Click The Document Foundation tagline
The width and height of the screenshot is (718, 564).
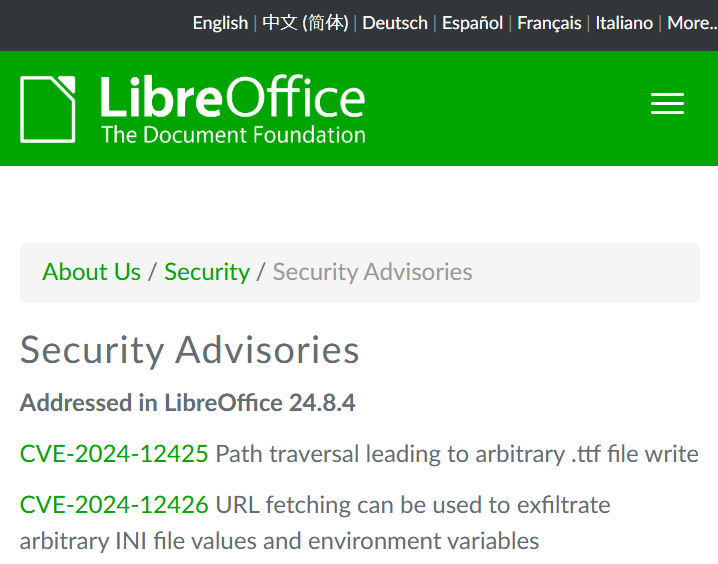pos(233,135)
